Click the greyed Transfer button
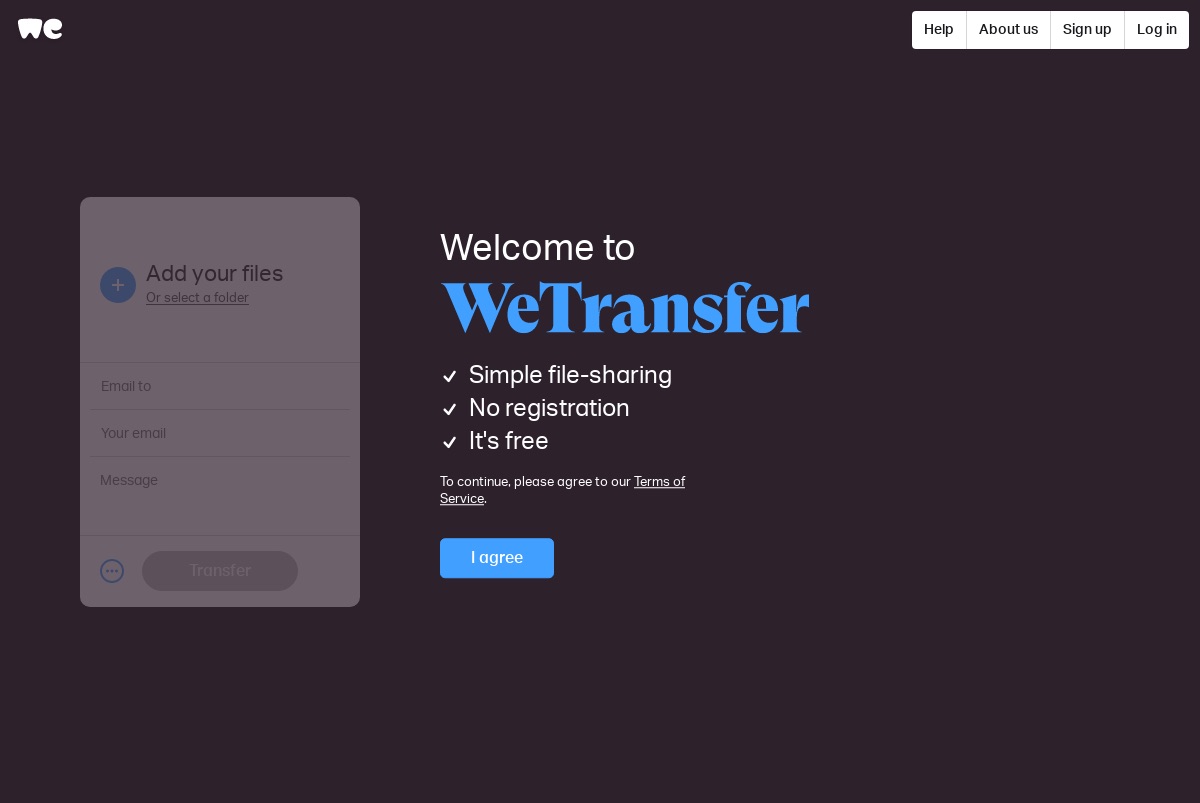The height and width of the screenshot is (803, 1200). pyautogui.click(x=220, y=571)
